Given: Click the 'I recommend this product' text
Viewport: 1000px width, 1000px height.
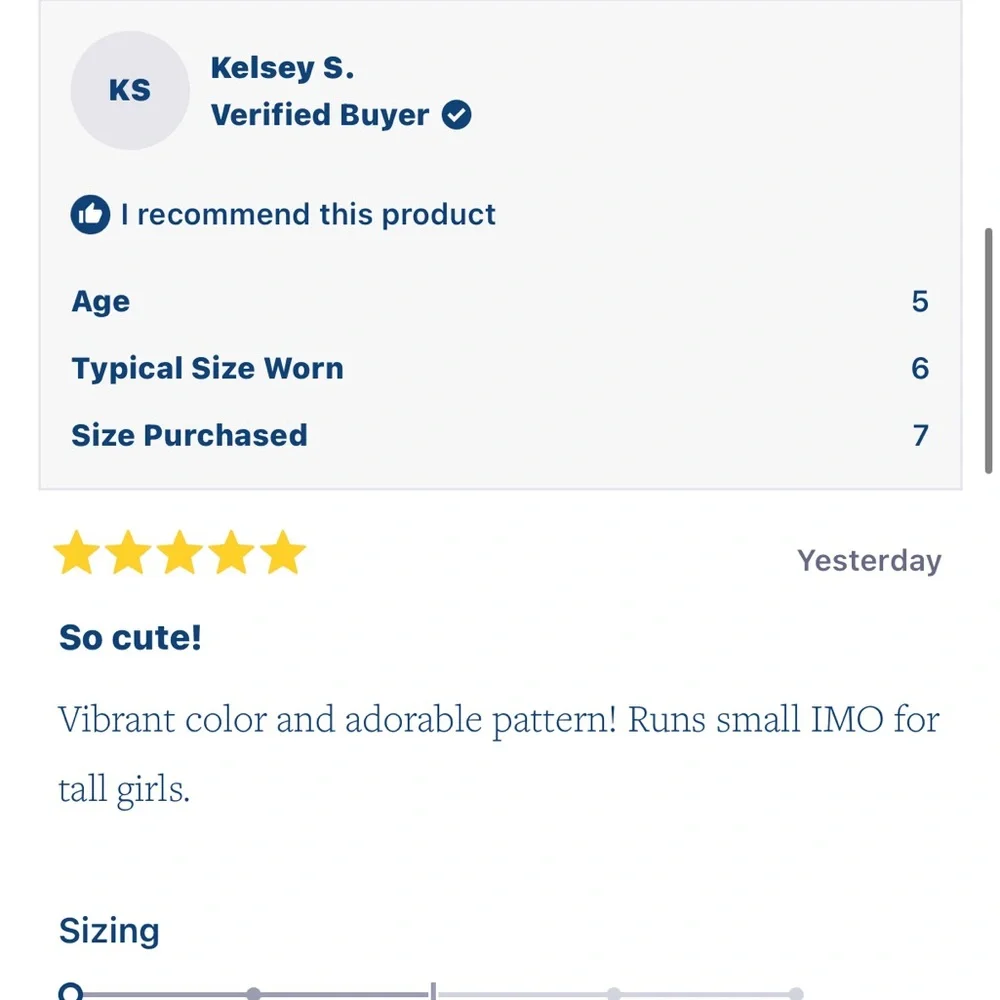Looking at the screenshot, I should pos(308,214).
